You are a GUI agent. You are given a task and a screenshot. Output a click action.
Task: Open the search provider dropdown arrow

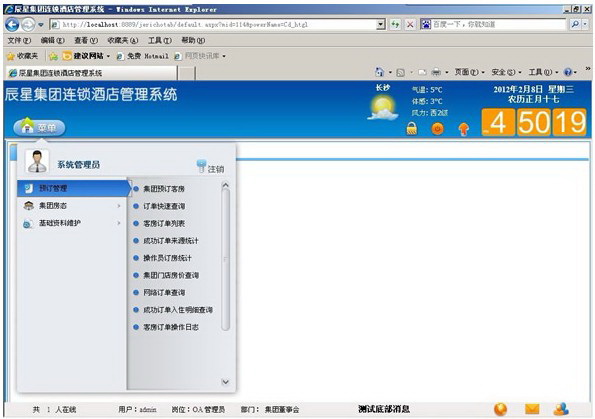pos(585,24)
